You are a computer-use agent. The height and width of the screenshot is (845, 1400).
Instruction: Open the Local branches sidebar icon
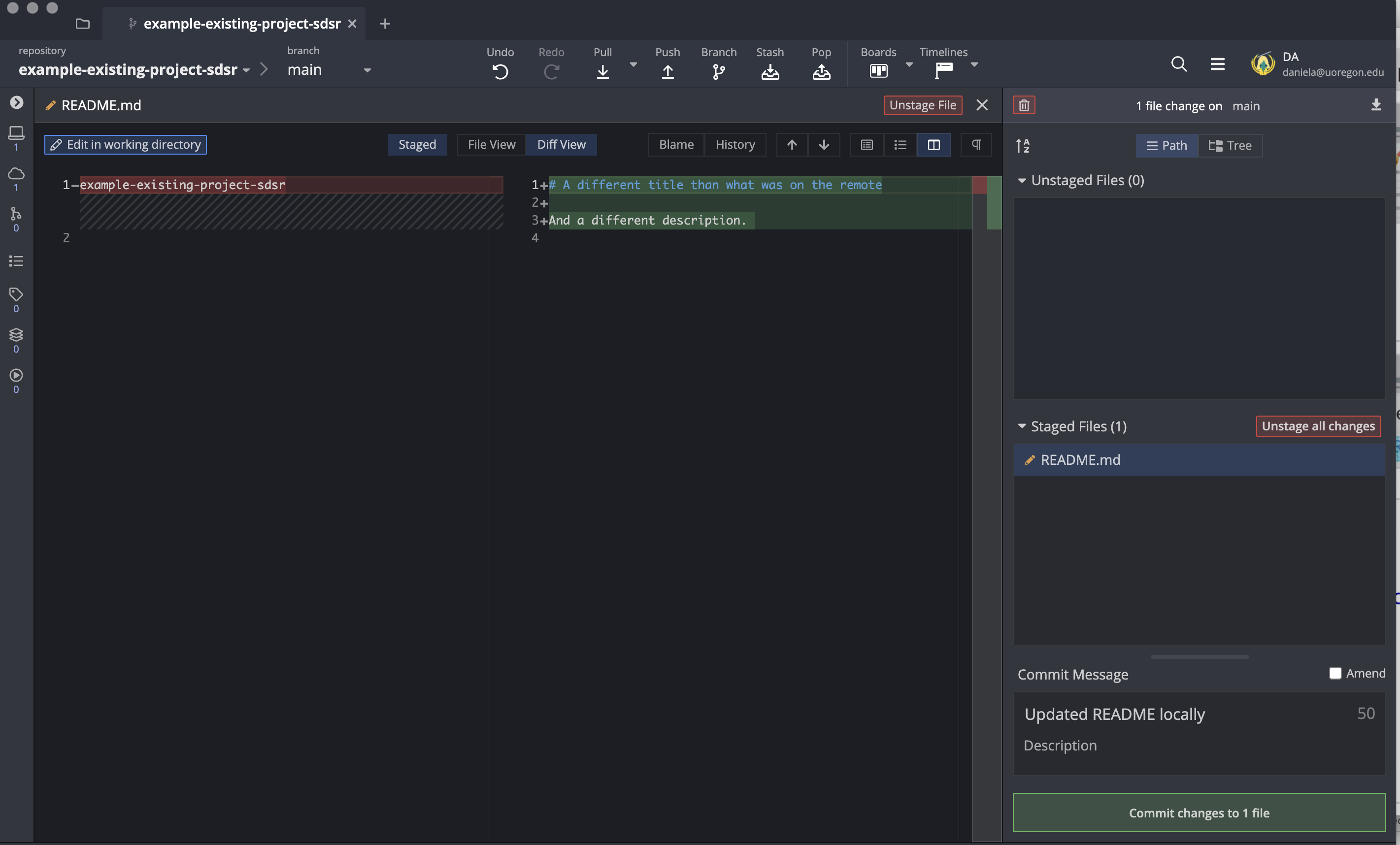pos(16,133)
